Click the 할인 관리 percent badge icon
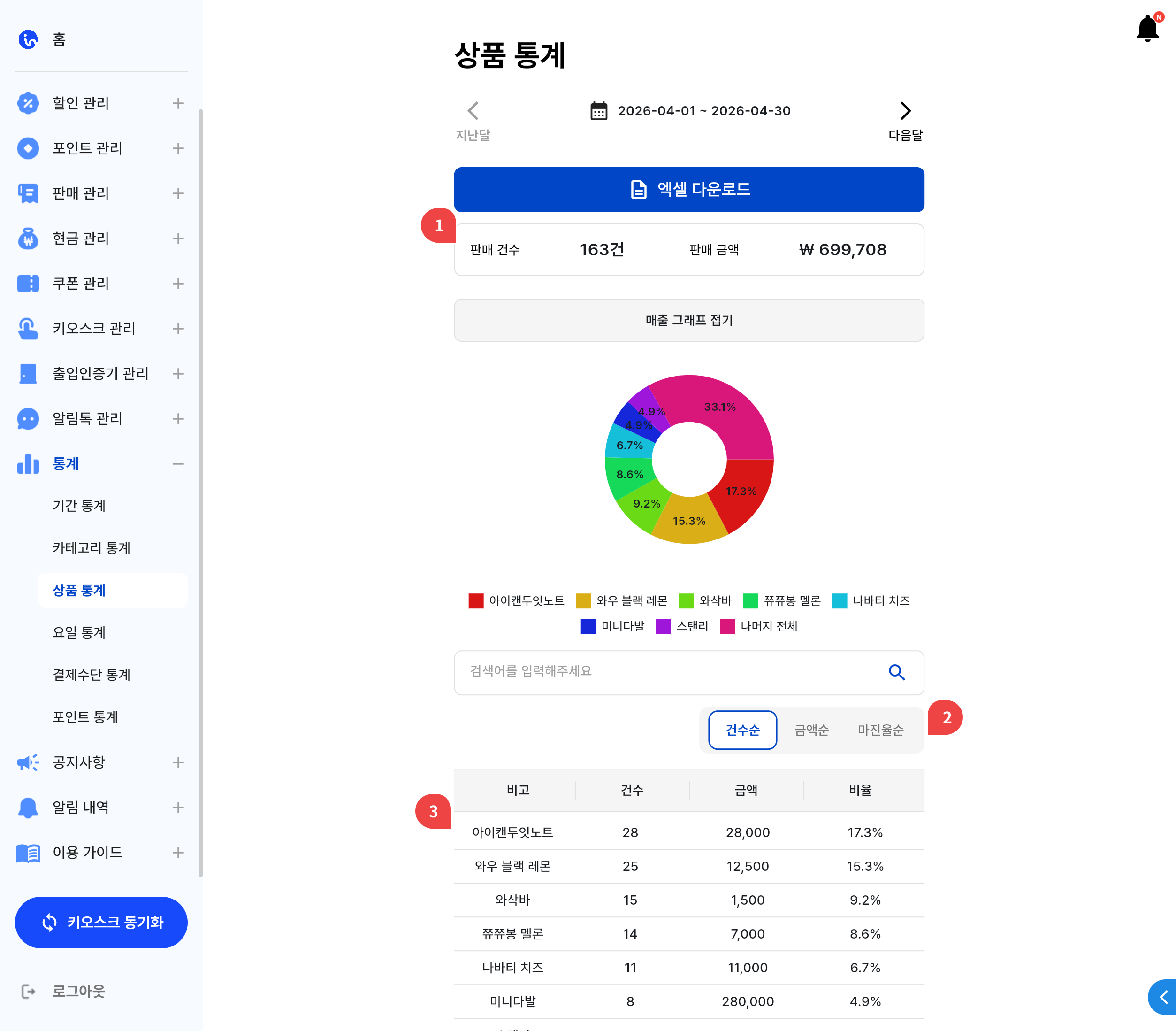 click(28, 103)
